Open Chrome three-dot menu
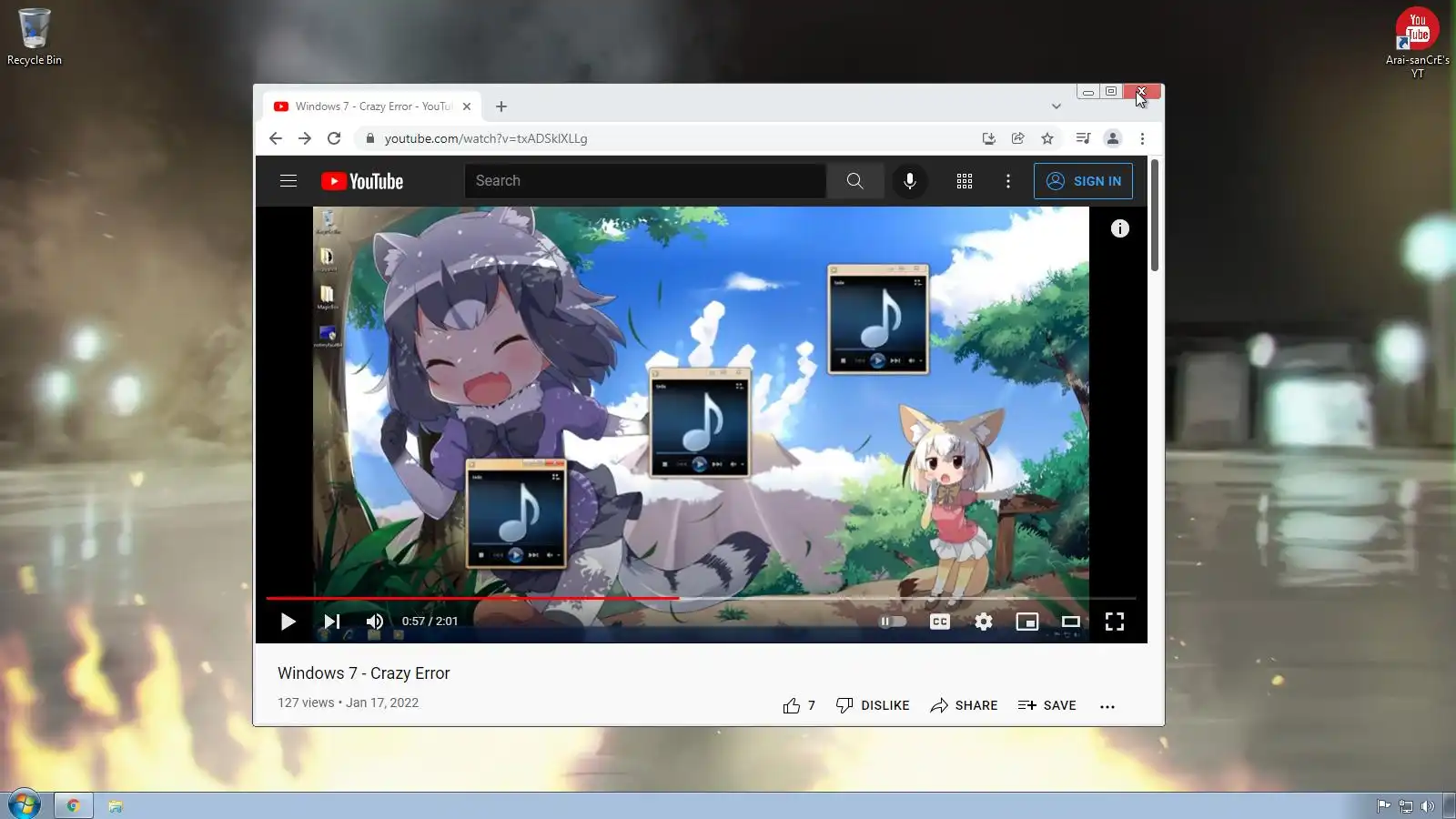This screenshot has height=819, width=1456. point(1142,138)
